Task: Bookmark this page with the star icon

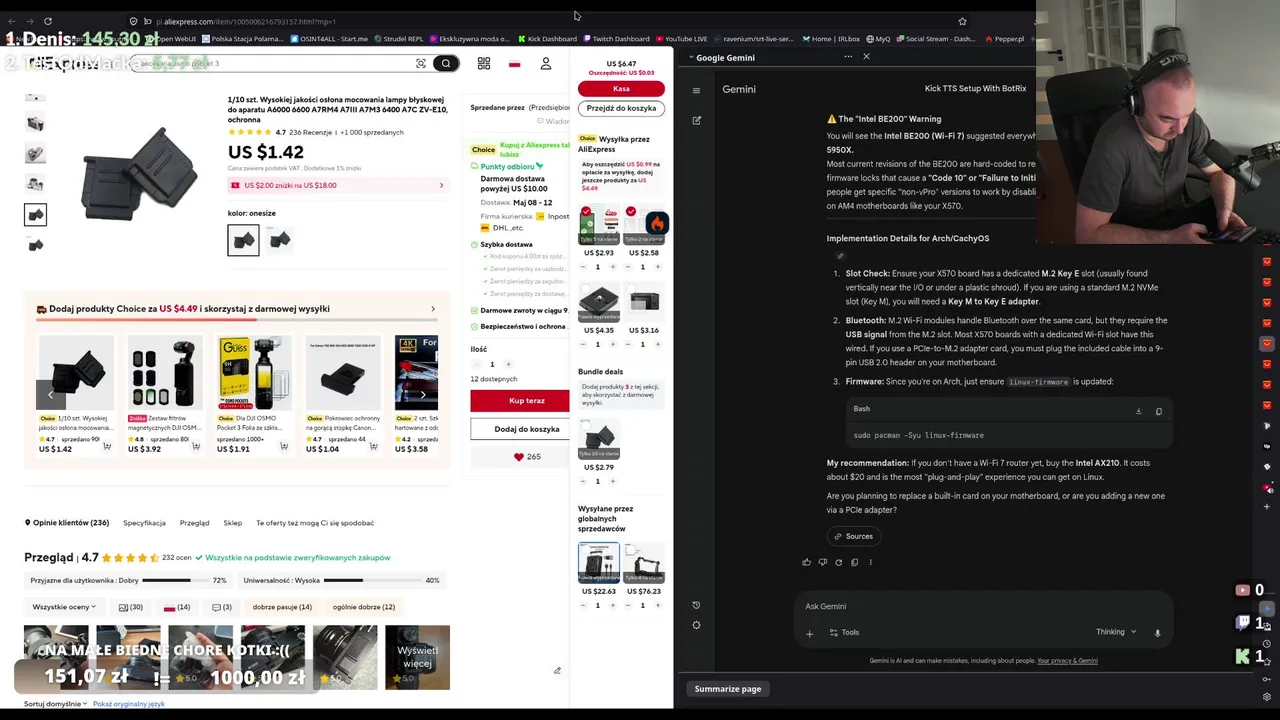Action: [x=962, y=21]
